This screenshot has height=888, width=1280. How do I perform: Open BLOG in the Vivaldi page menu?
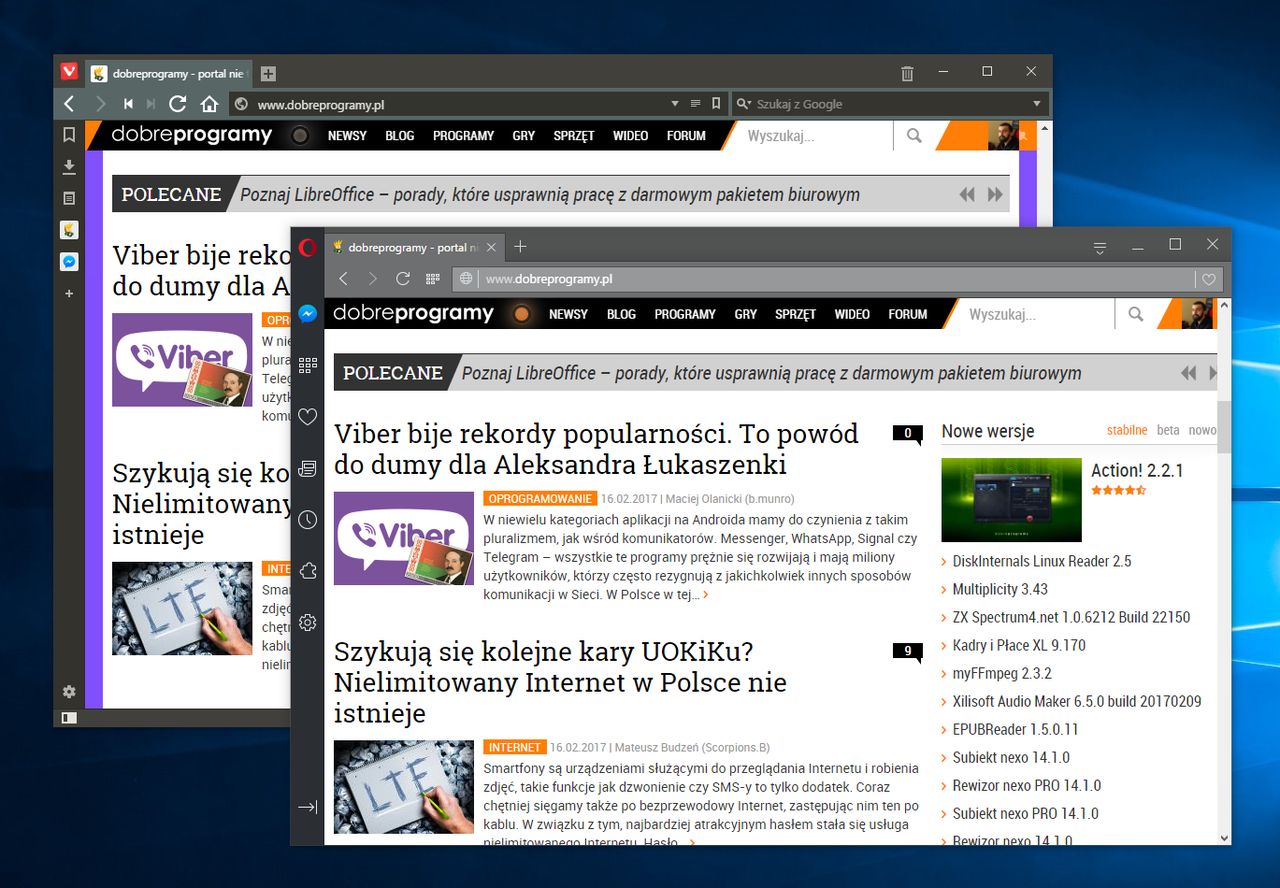click(400, 135)
